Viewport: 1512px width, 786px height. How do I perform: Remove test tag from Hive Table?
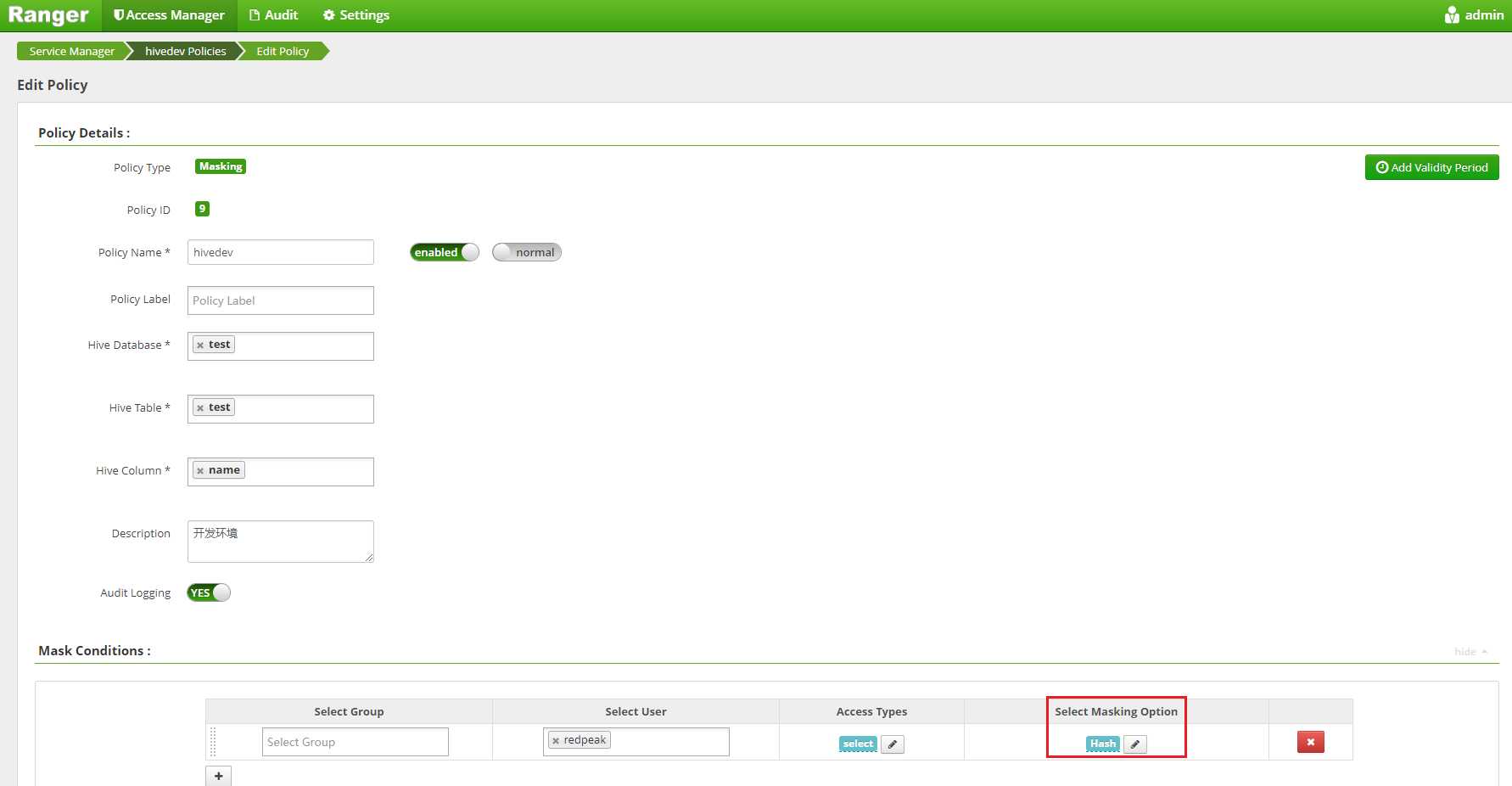click(x=200, y=408)
